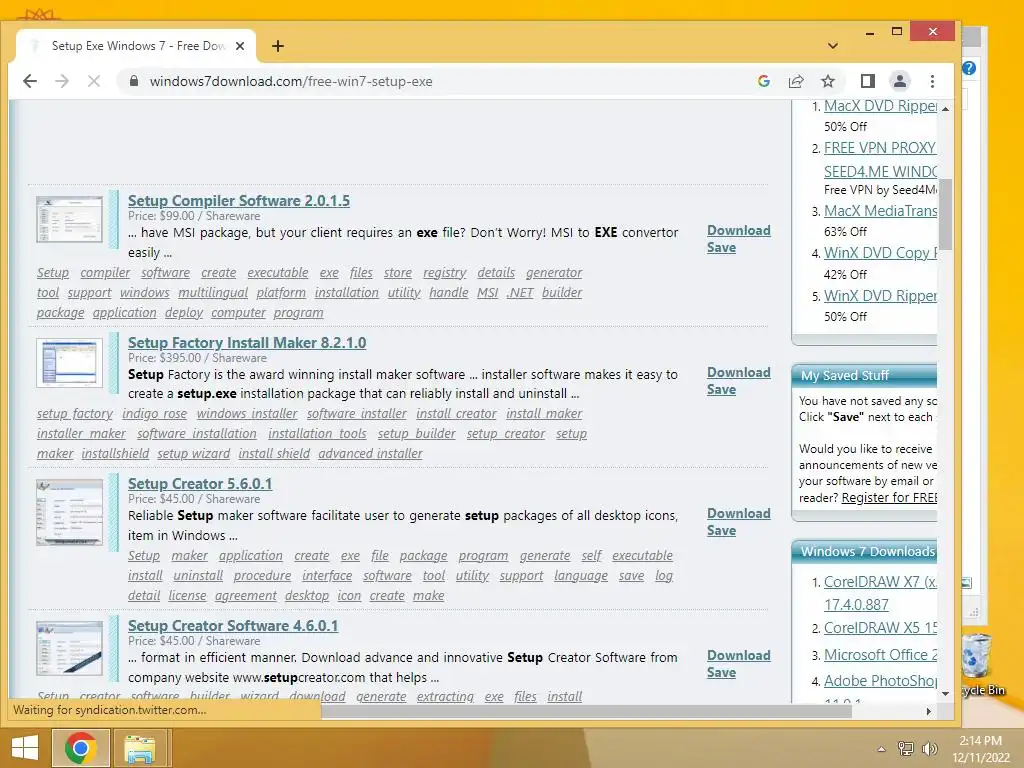
Task: Click the 'registry' tag link
Action: tap(445, 272)
